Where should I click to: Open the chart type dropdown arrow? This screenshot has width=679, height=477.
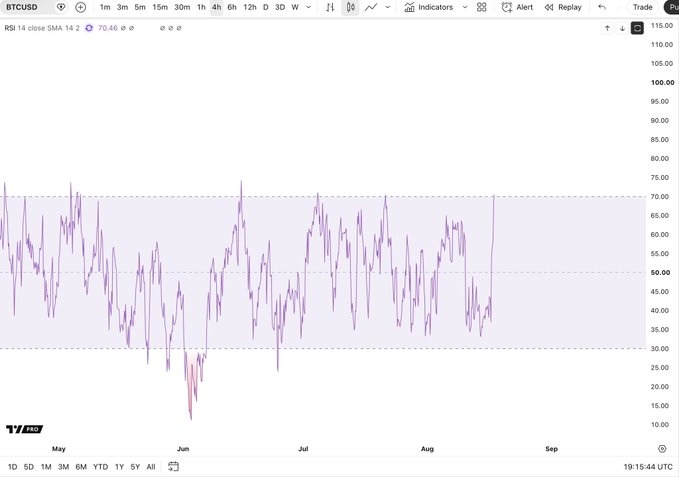click(x=388, y=7)
